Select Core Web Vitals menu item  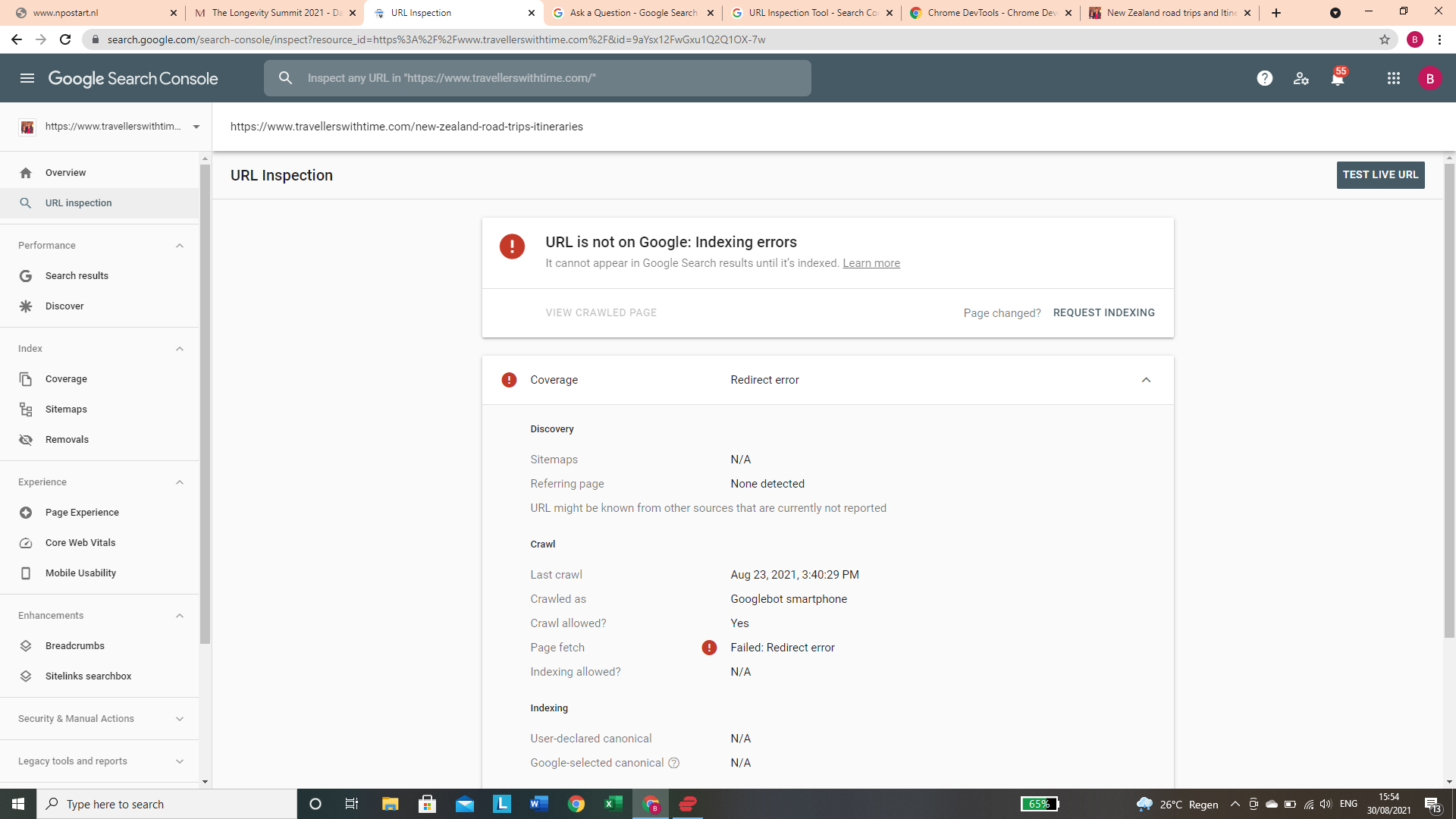[80, 543]
